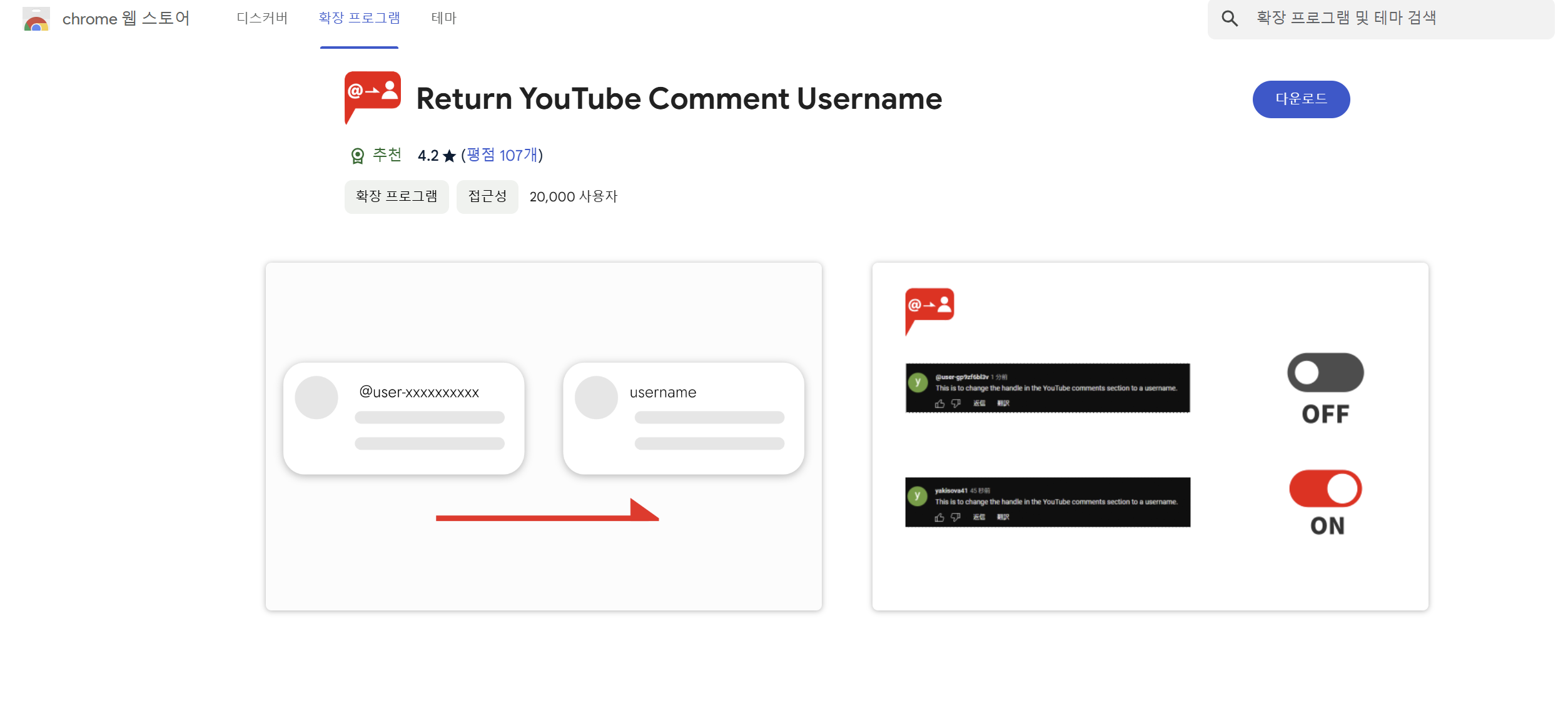Select the 확장 프로그램 navigation tab

(x=359, y=18)
